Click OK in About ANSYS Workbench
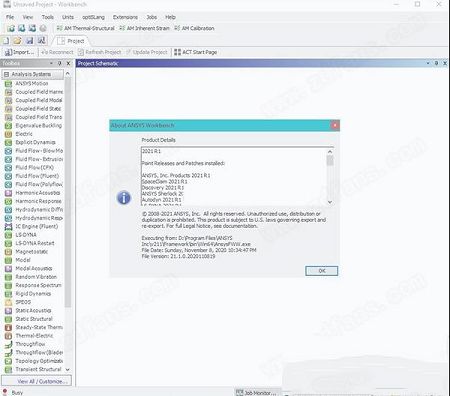 coord(322,271)
